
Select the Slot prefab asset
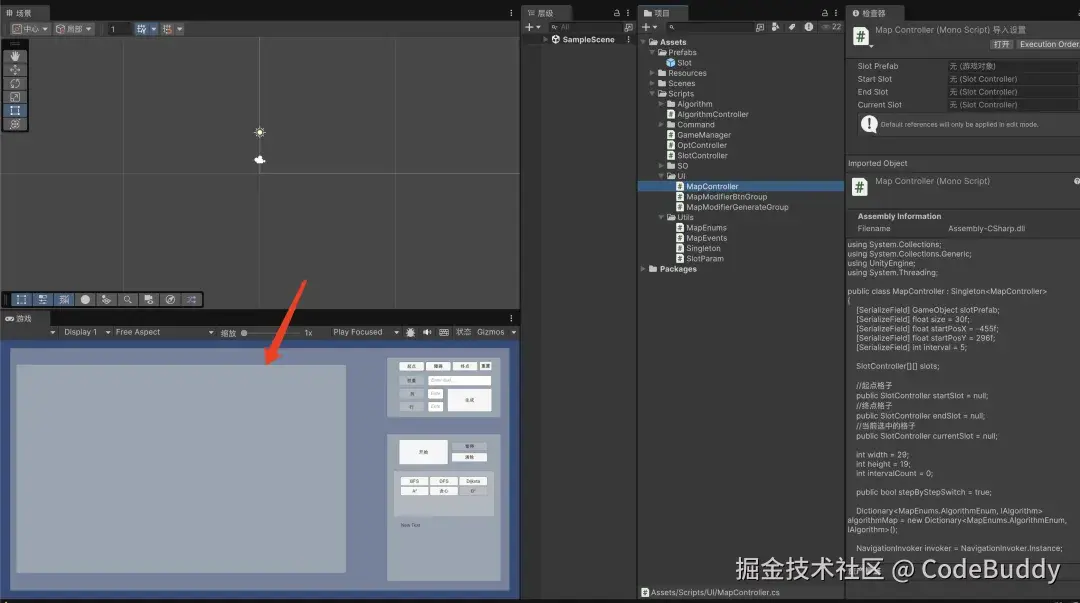tap(678, 63)
